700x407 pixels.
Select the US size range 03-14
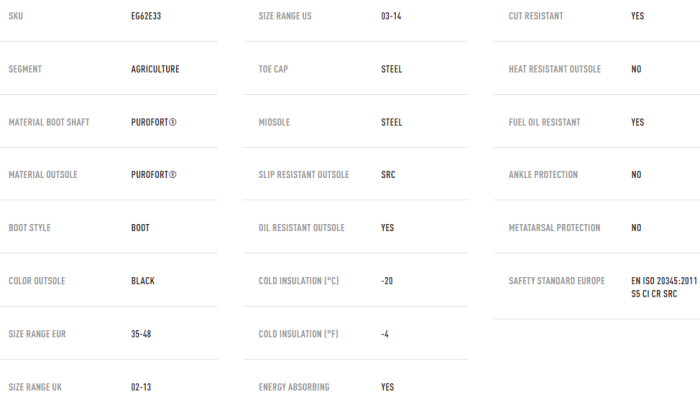pyautogui.click(x=394, y=16)
